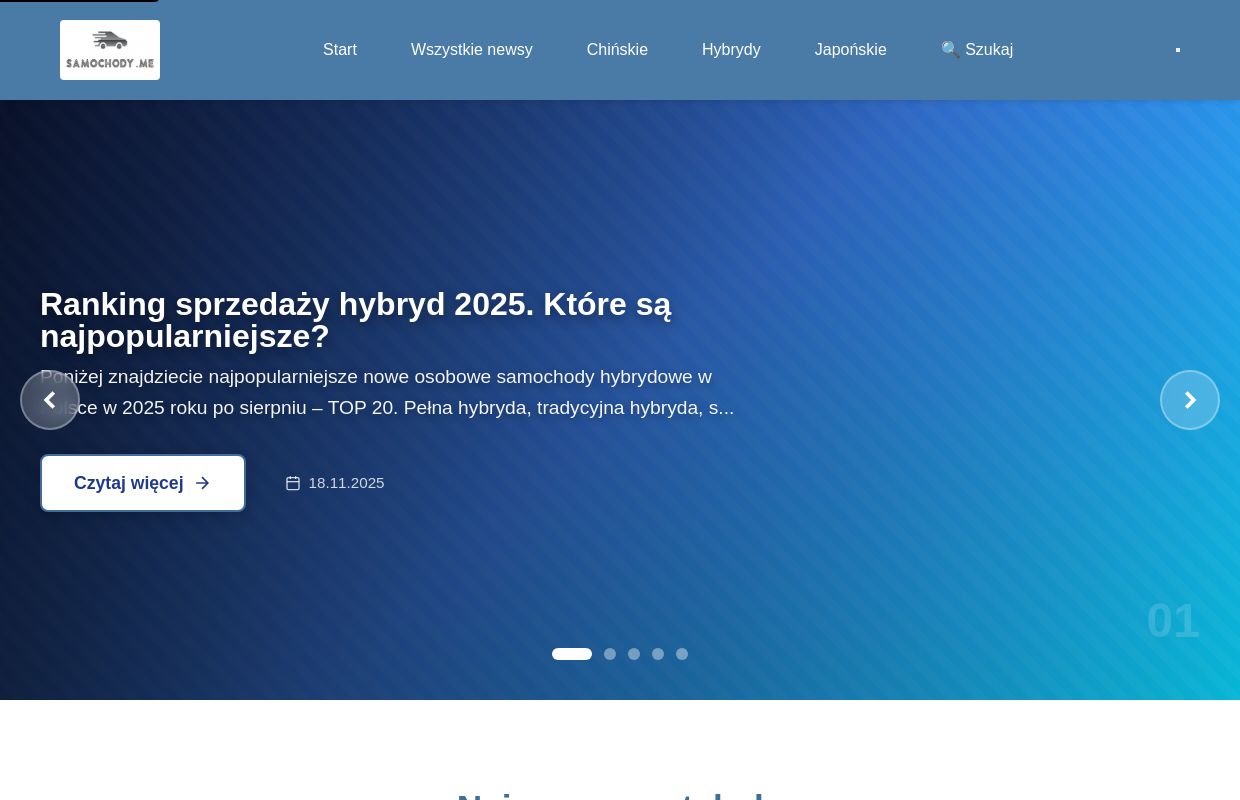The image size is (1240, 800).
Task: Click the left carousel arrow
Action: [50, 400]
